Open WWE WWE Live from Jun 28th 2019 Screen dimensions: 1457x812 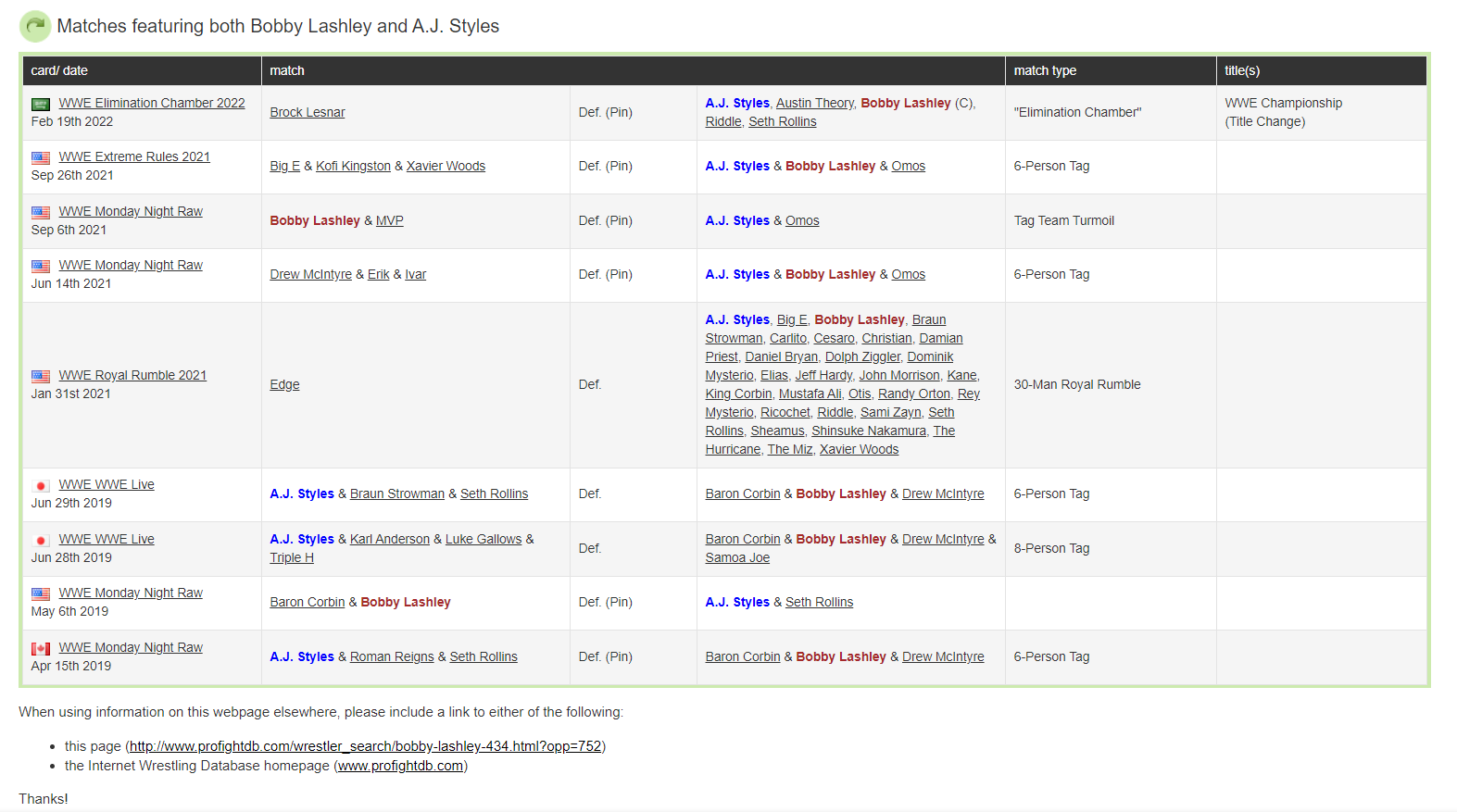(107, 539)
